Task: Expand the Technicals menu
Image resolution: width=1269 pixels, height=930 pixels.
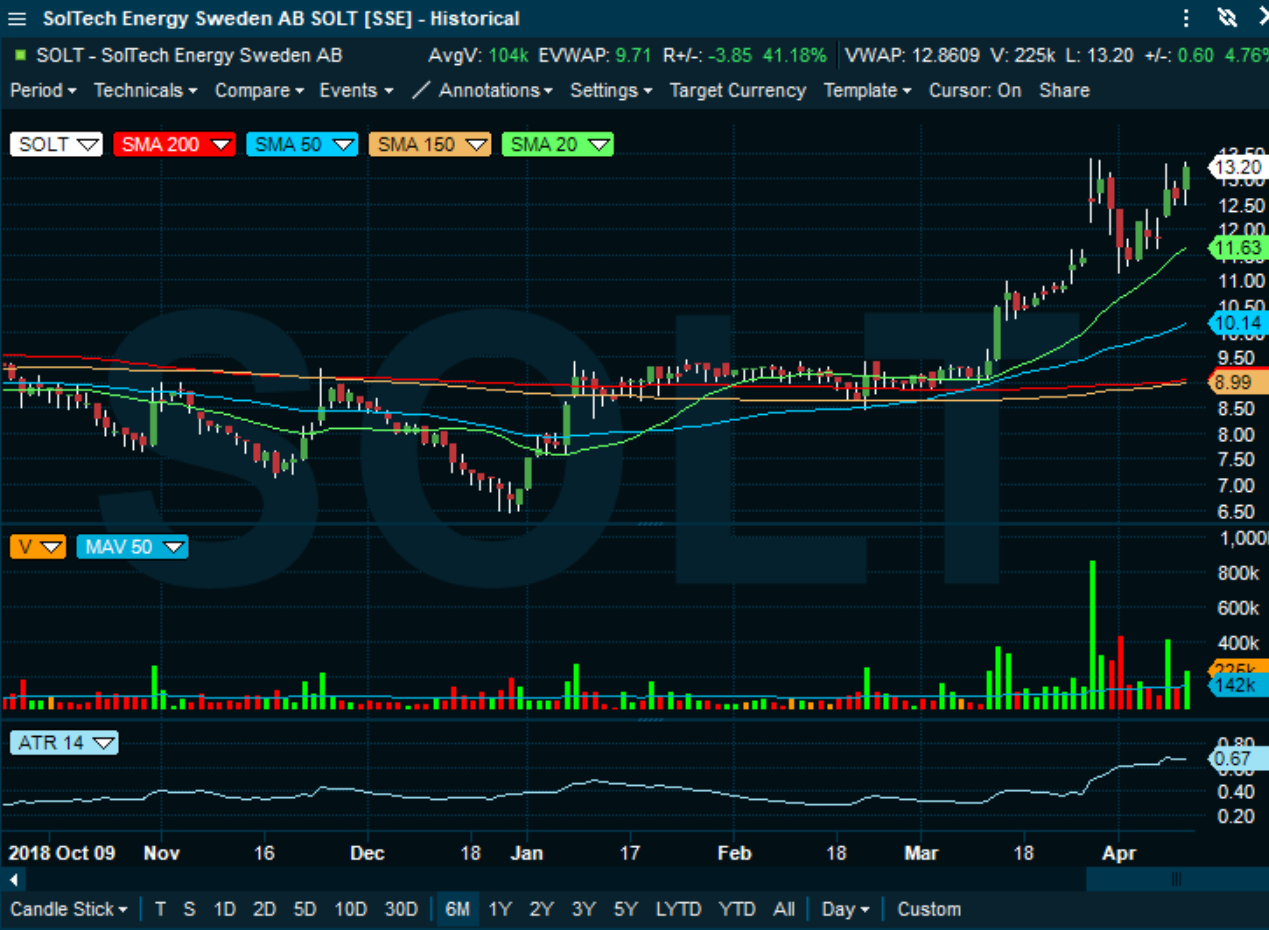Action: (x=145, y=90)
